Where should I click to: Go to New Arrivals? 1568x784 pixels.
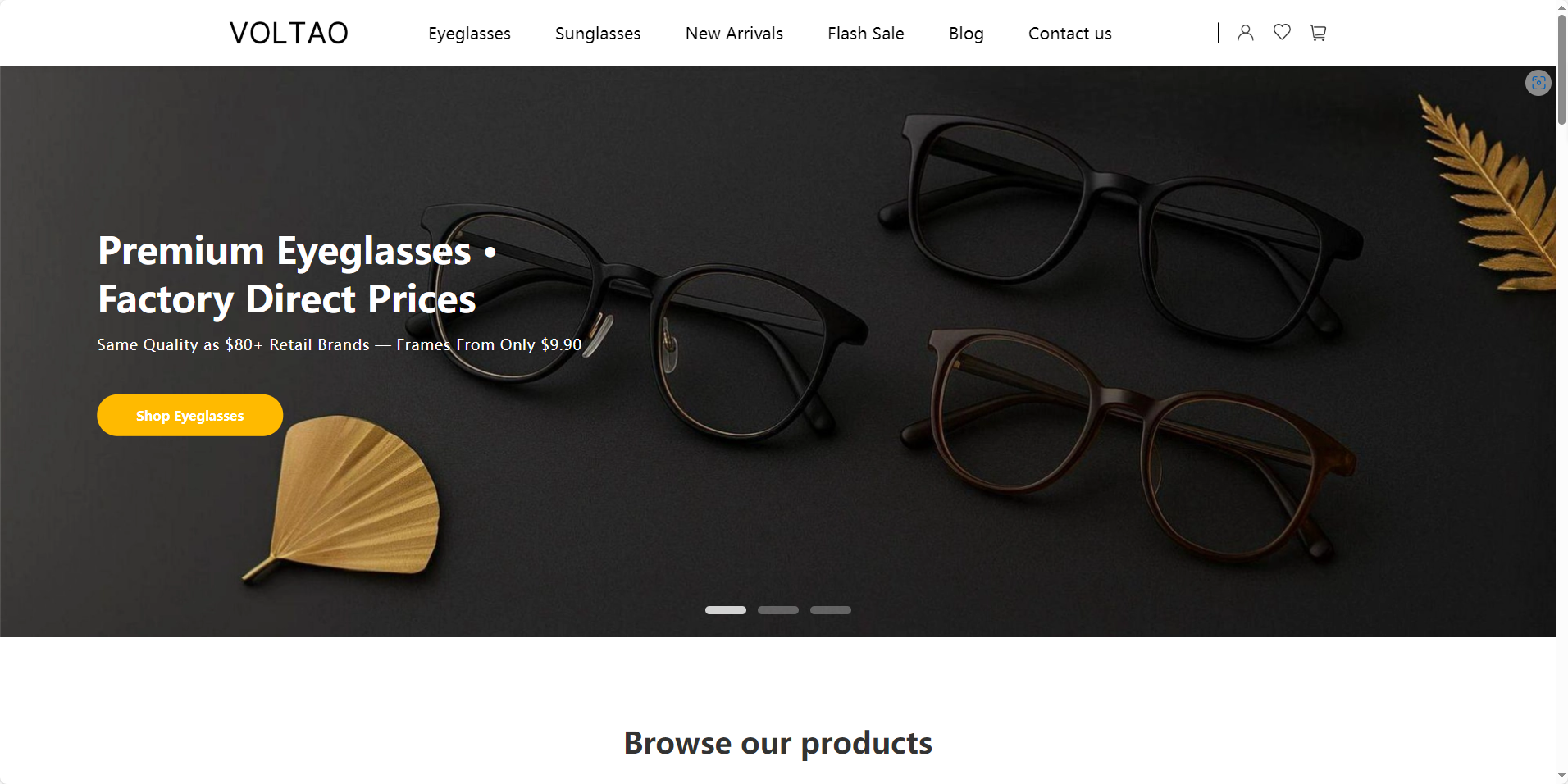(x=734, y=34)
